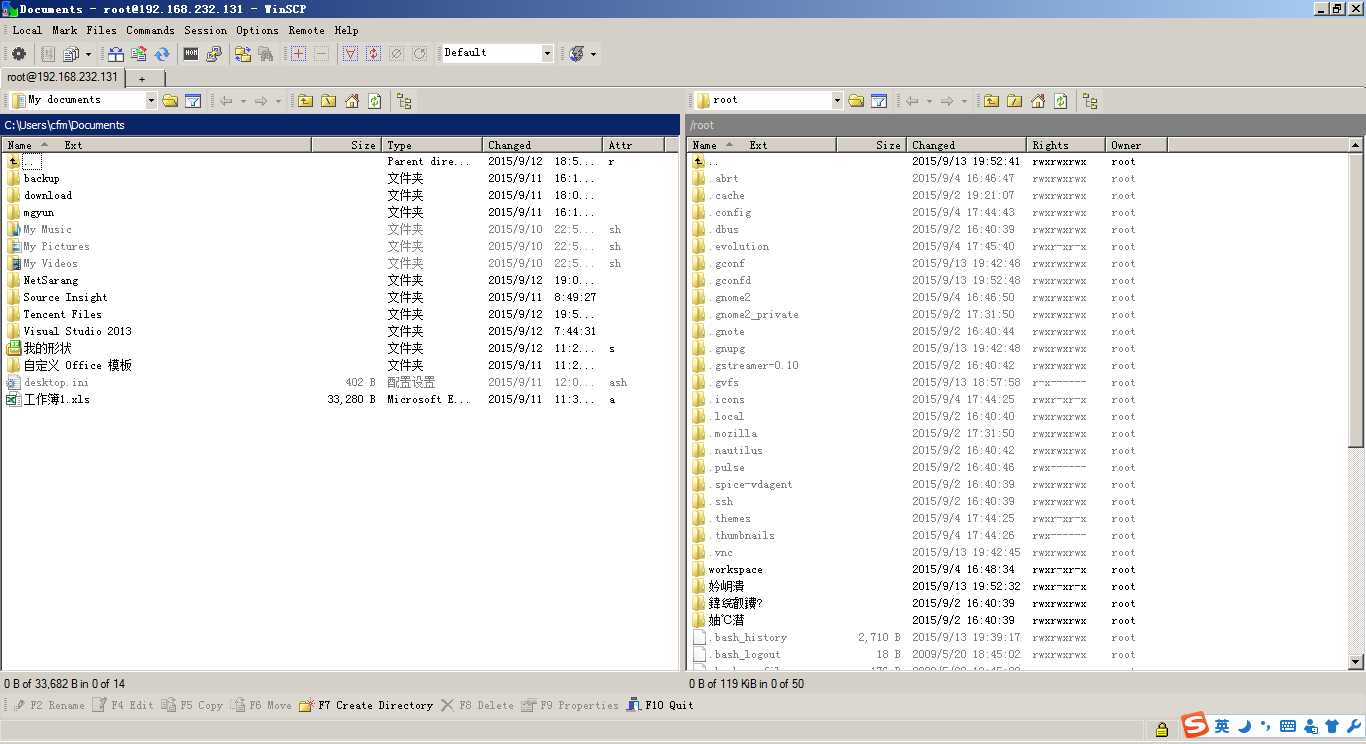Select the root@192.168.232.131 session tab

coord(62,77)
